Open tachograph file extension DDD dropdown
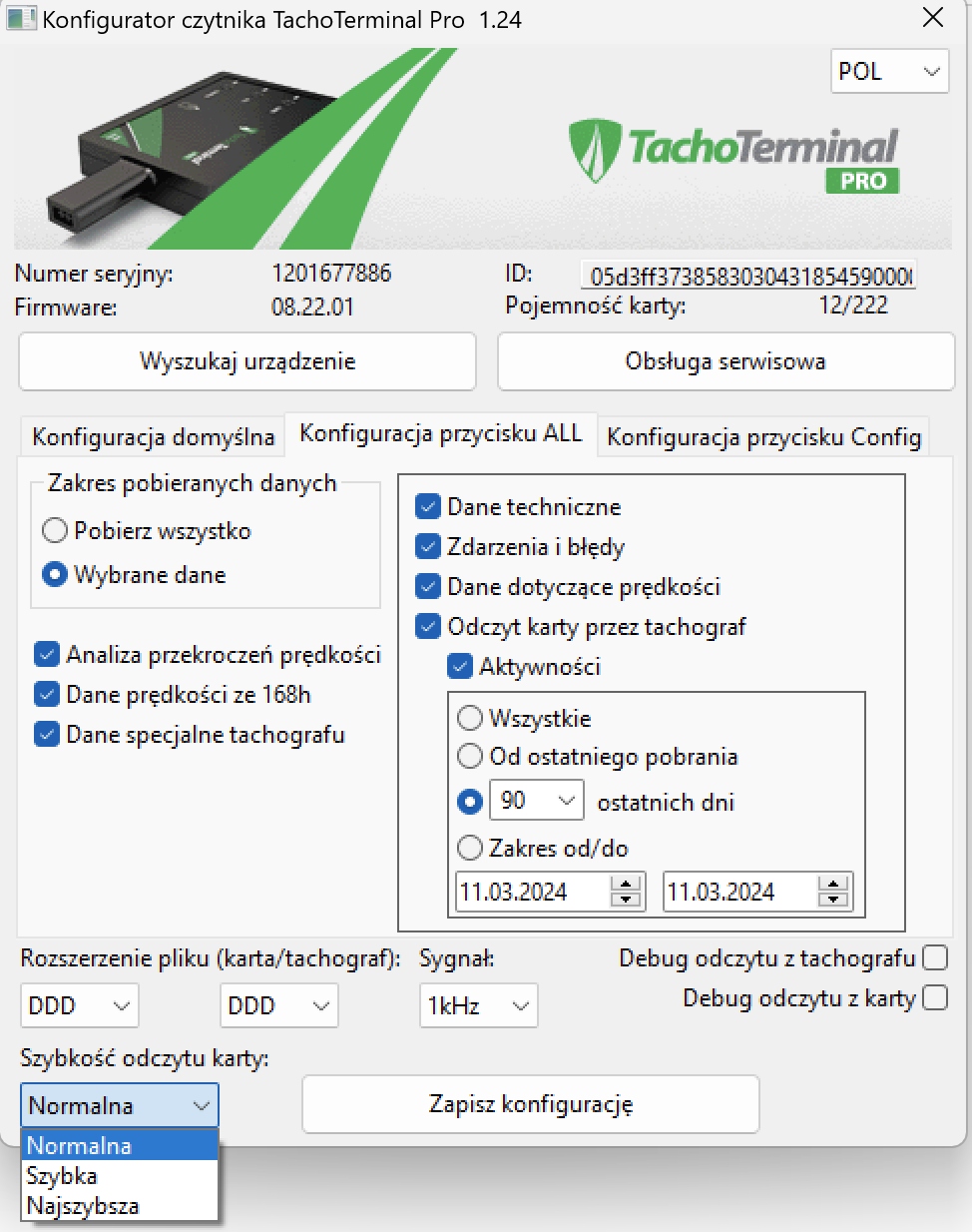The image size is (972, 1232). 279,1005
